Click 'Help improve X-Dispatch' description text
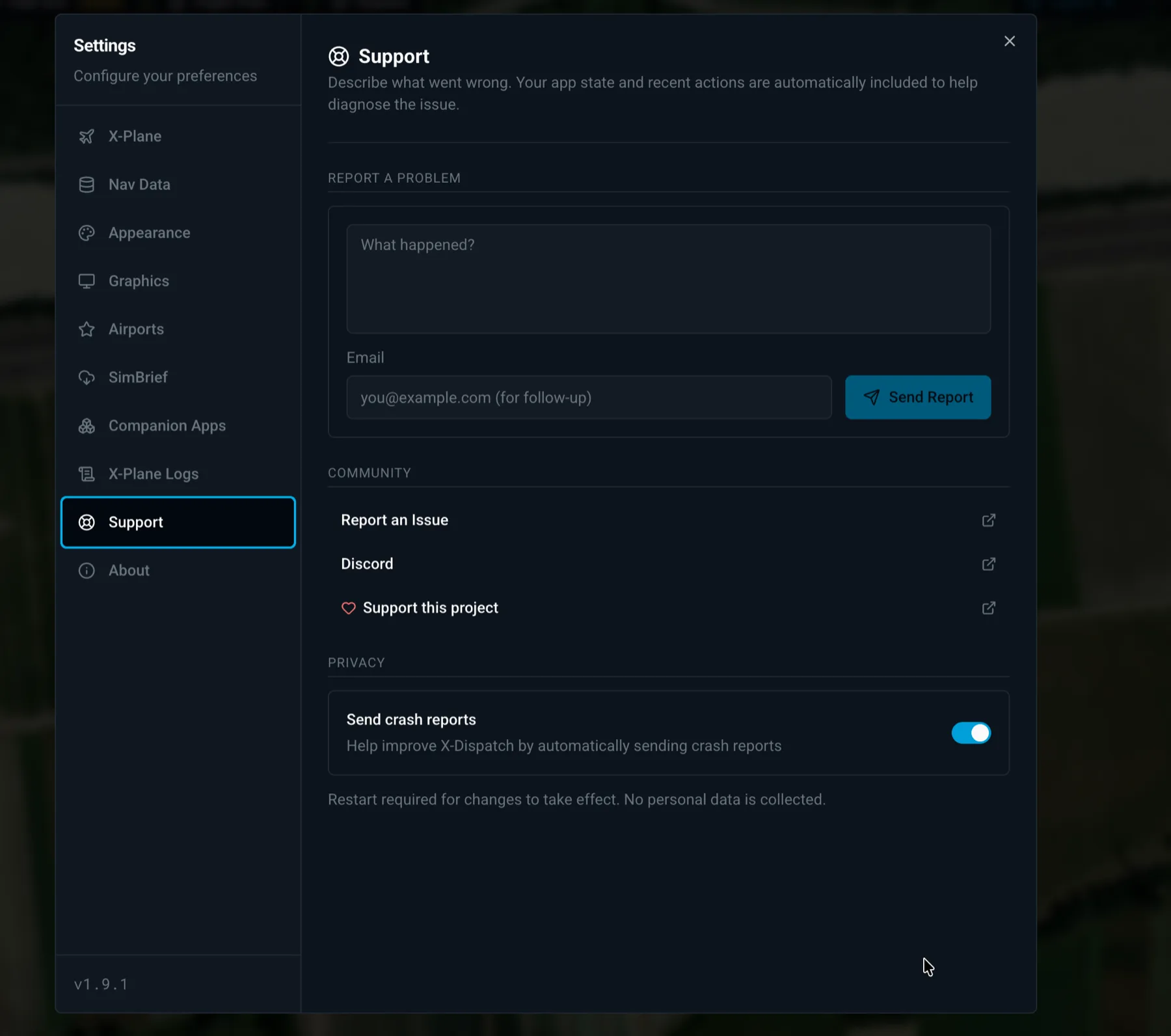1171x1036 pixels. click(564, 746)
